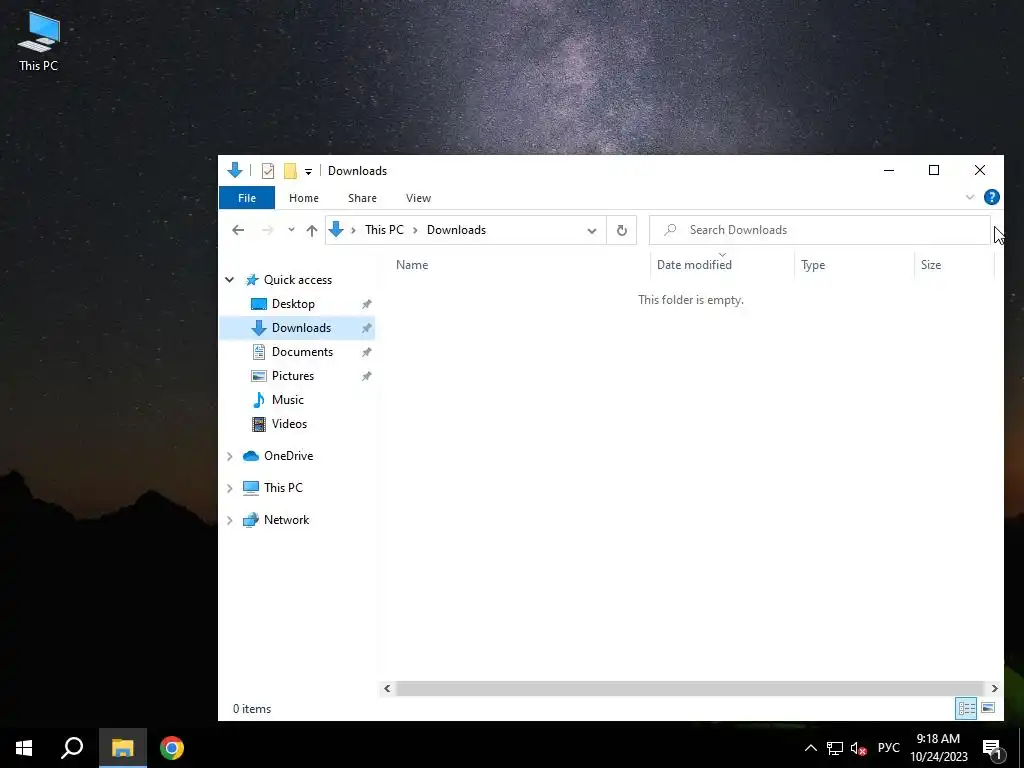
Task: Open the clock and date flyout
Action: tap(938, 748)
